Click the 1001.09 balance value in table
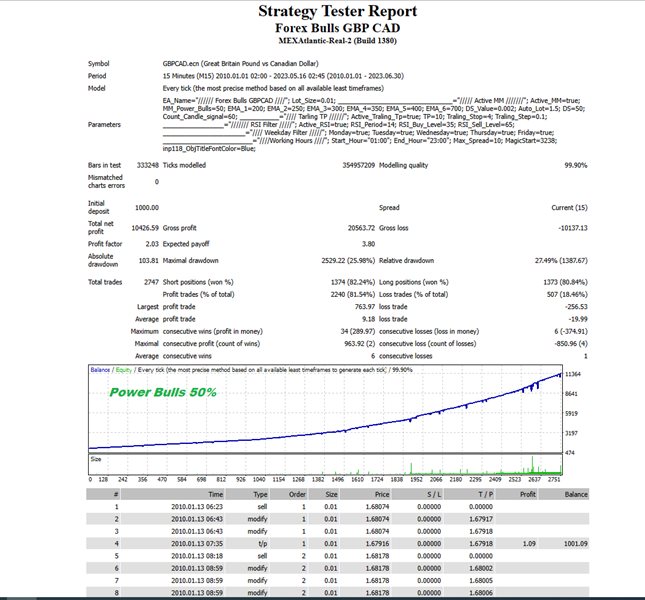This screenshot has height=600, width=645. [x=575, y=543]
